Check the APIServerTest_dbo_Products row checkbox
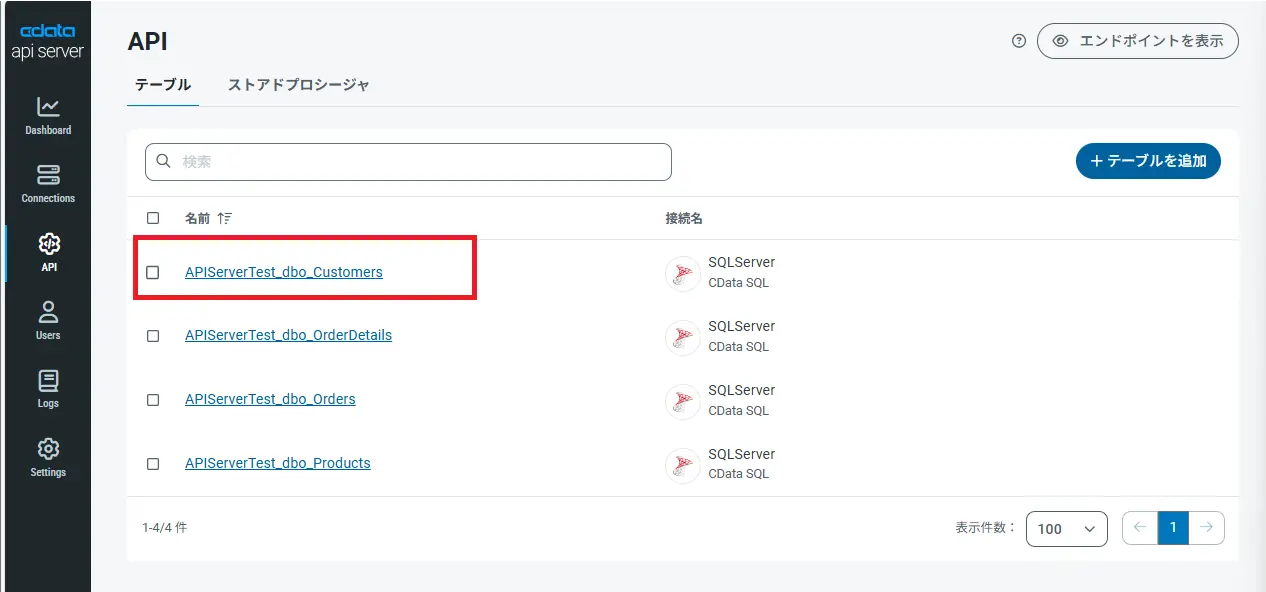1266x592 pixels. coord(153,464)
